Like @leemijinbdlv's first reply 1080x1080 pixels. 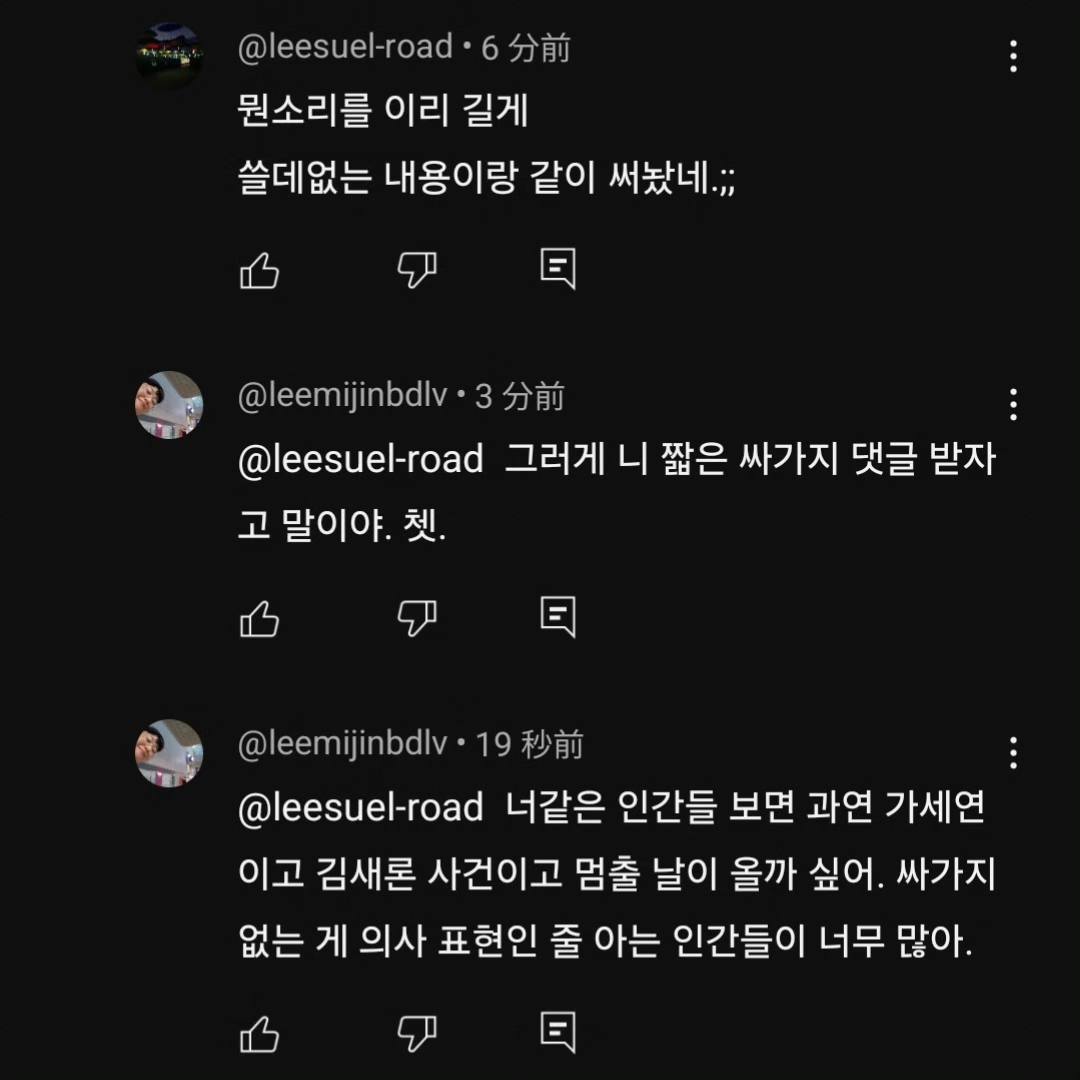tap(259, 616)
